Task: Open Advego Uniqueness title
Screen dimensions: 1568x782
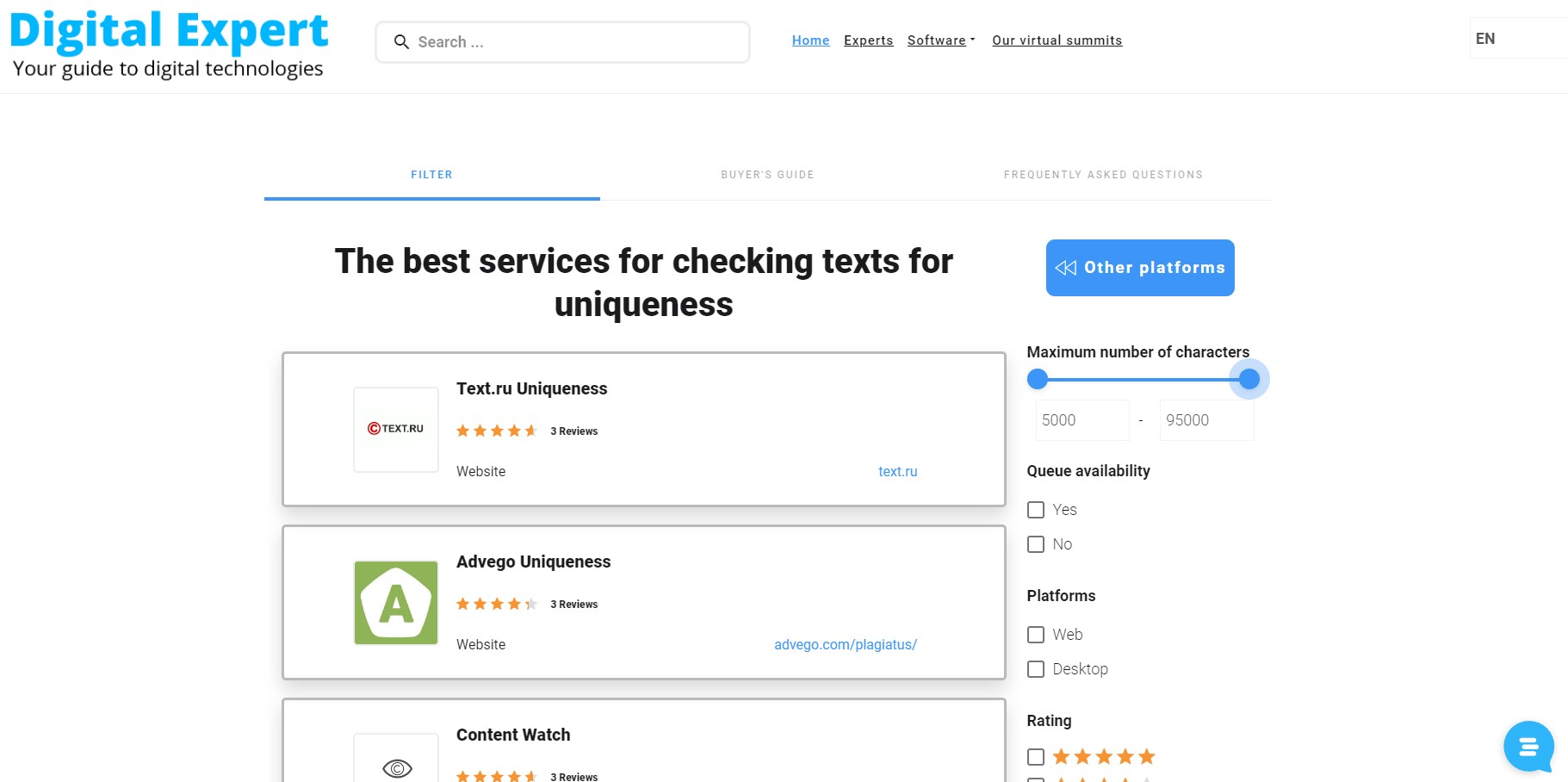Action: 533,562
